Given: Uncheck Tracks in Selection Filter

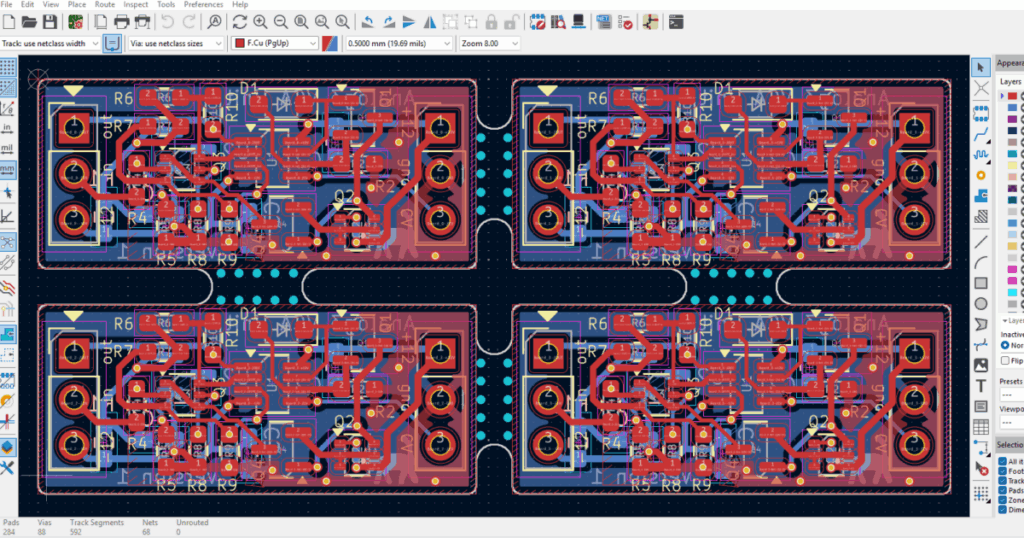Looking at the screenshot, I should click(x=1002, y=481).
